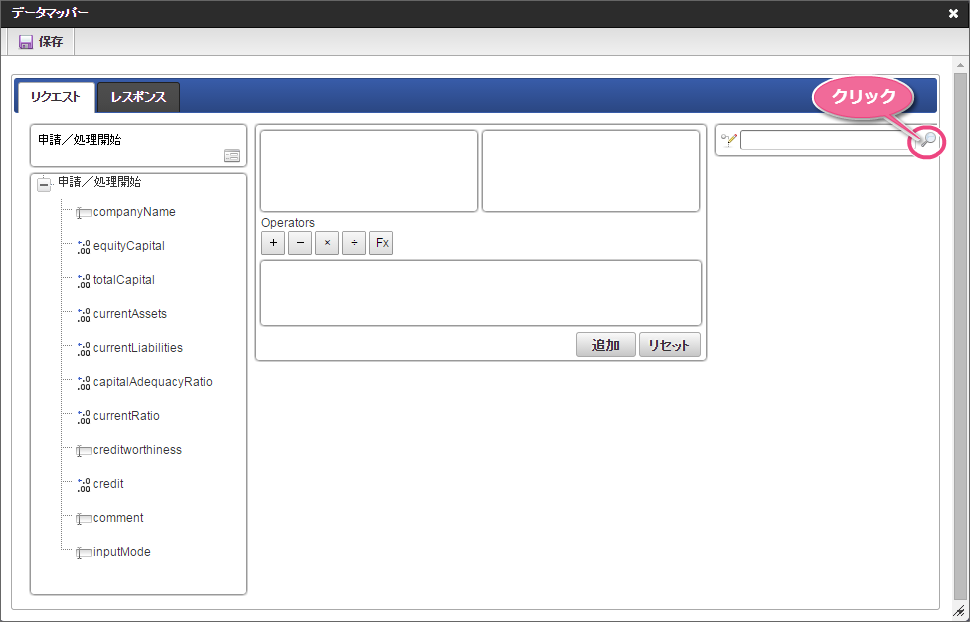Click the numeric icon beside currentAssets
This screenshot has width=970, height=622.
(x=84, y=315)
